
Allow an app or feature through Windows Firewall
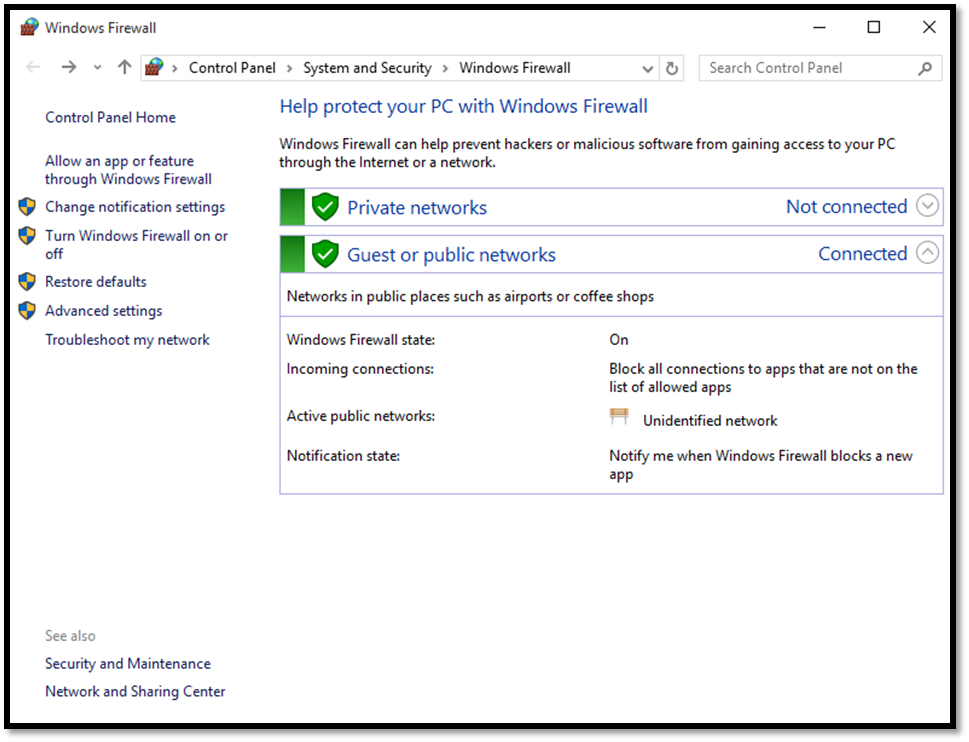(128, 170)
